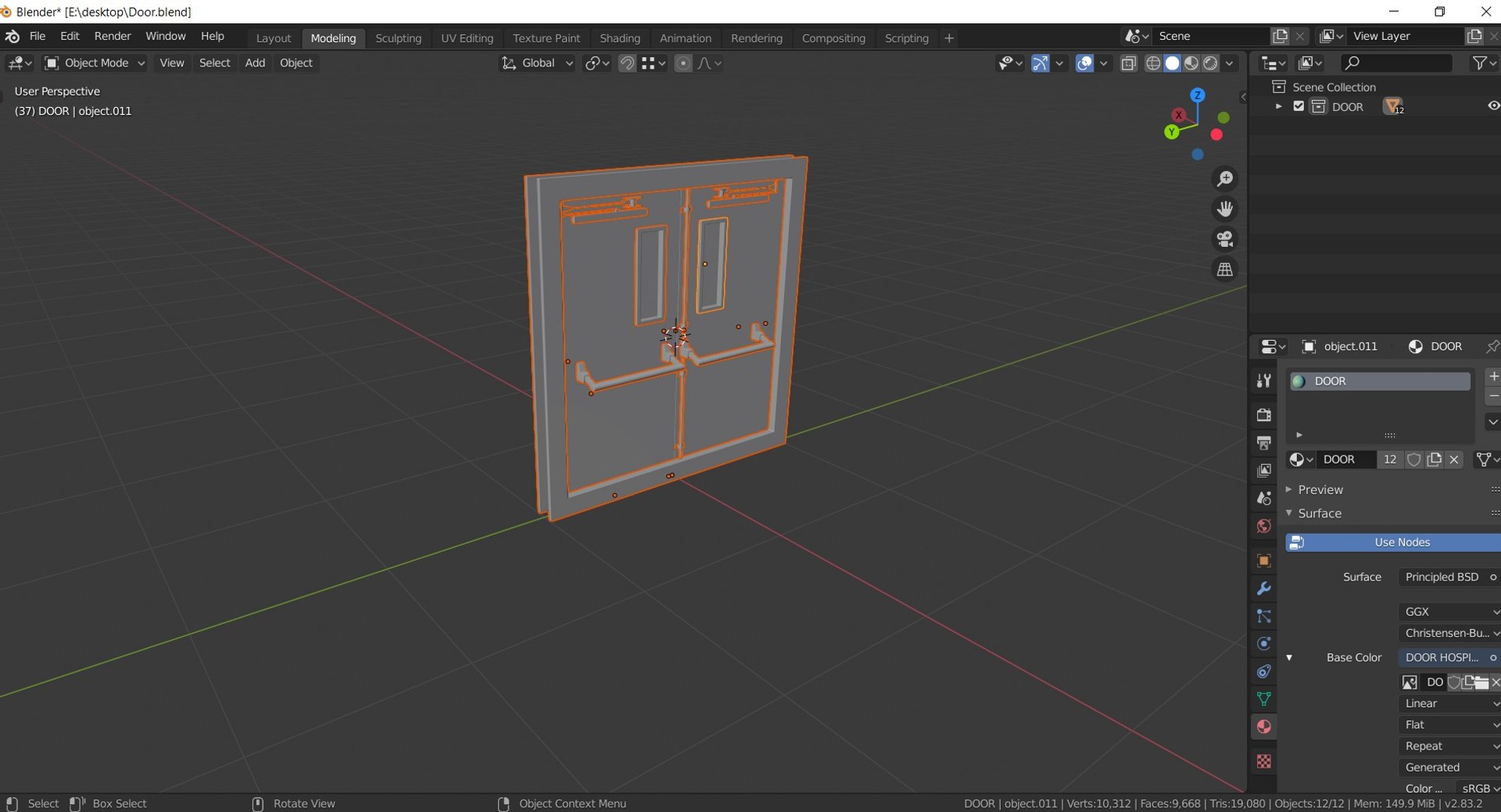Toggle fake user shield for DOOR material
Image resolution: width=1501 pixels, height=812 pixels.
click(x=1413, y=460)
